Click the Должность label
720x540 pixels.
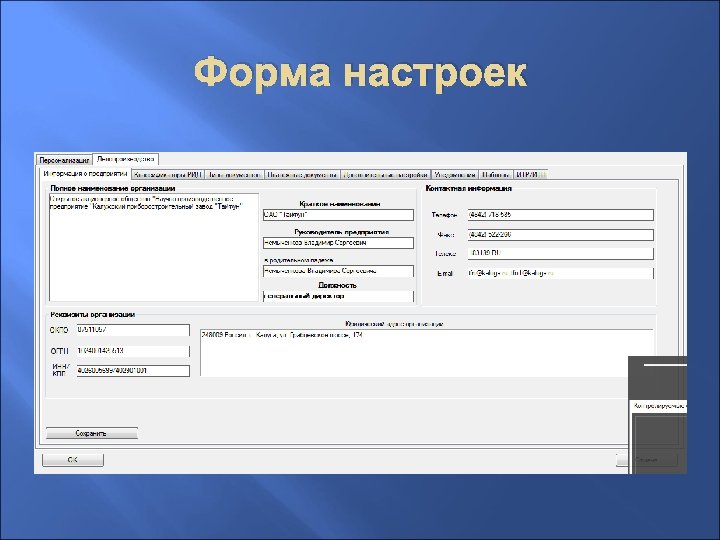click(338, 285)
